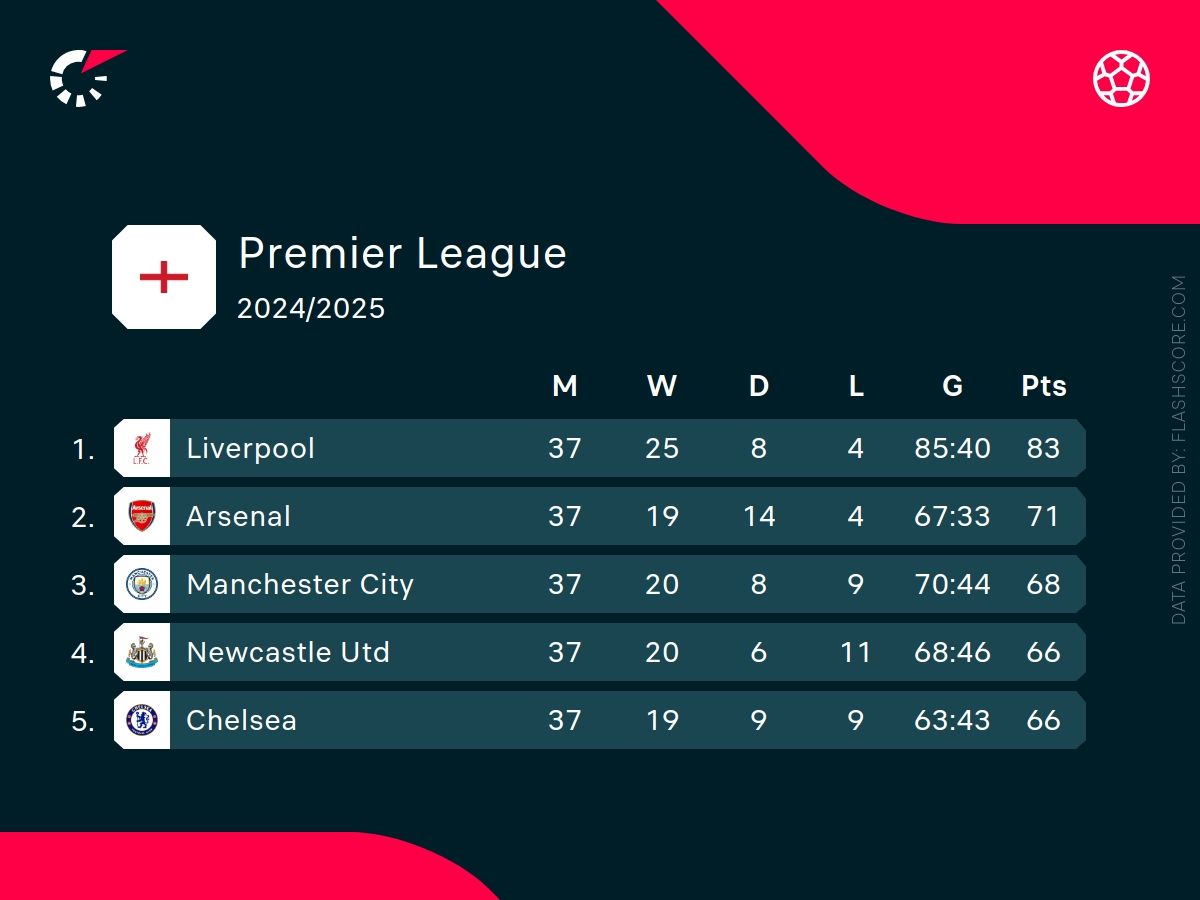Click the G goals column header

[x=952, y=386]
